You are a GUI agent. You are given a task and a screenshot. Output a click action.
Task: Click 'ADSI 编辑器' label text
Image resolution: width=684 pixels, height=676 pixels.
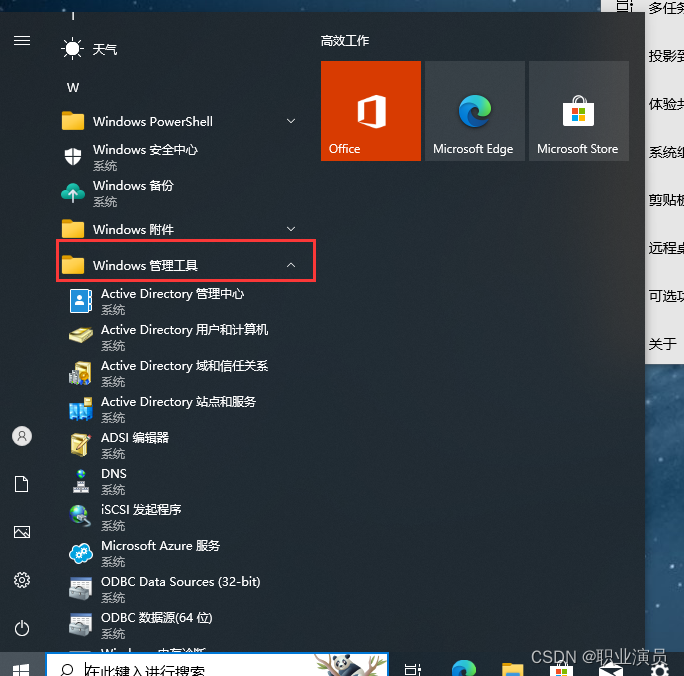pos(135,437)
